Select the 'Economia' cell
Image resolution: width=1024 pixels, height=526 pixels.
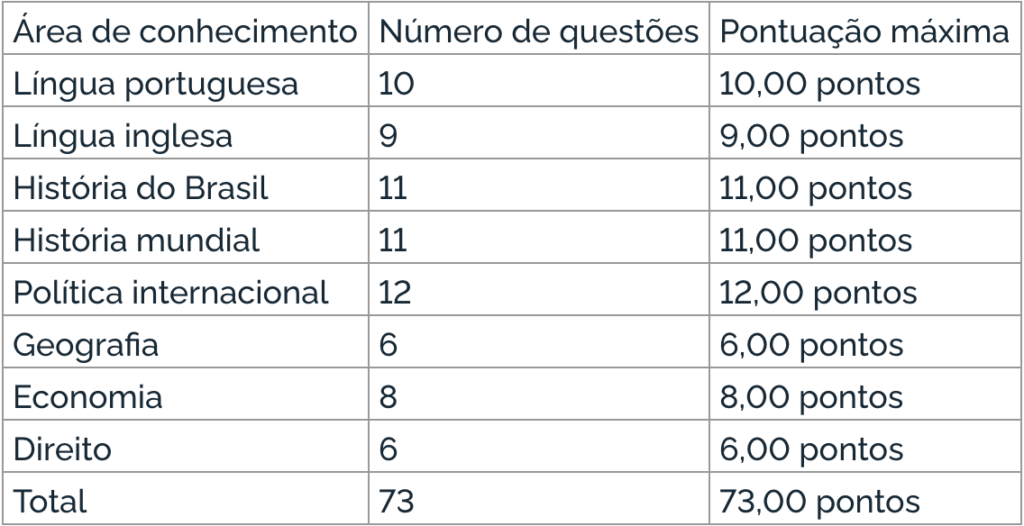pos(185,395)
